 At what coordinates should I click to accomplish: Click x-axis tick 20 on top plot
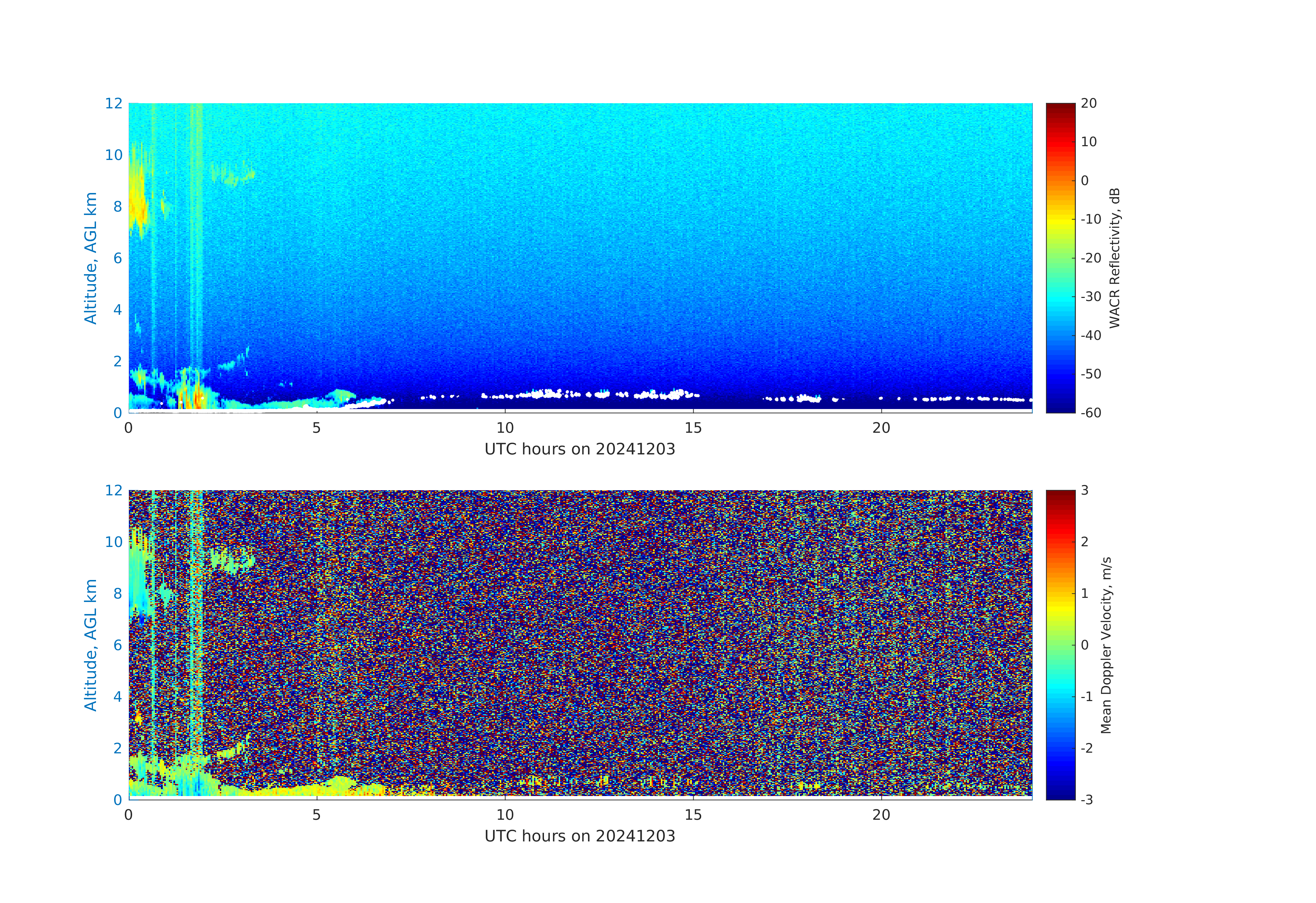(x=880, y=428)
